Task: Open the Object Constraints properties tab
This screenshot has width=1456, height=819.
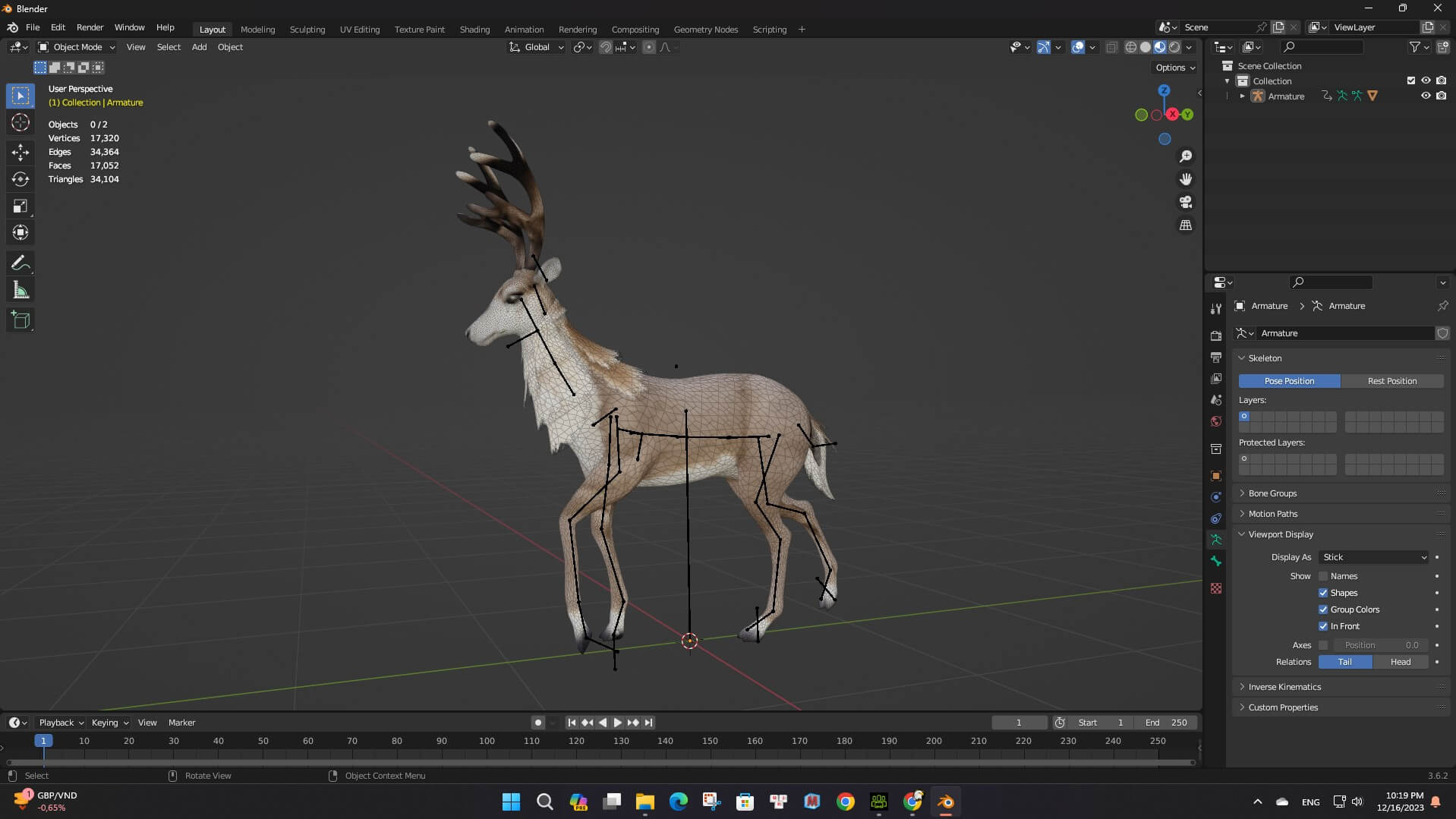Action: click(1215, 518)
